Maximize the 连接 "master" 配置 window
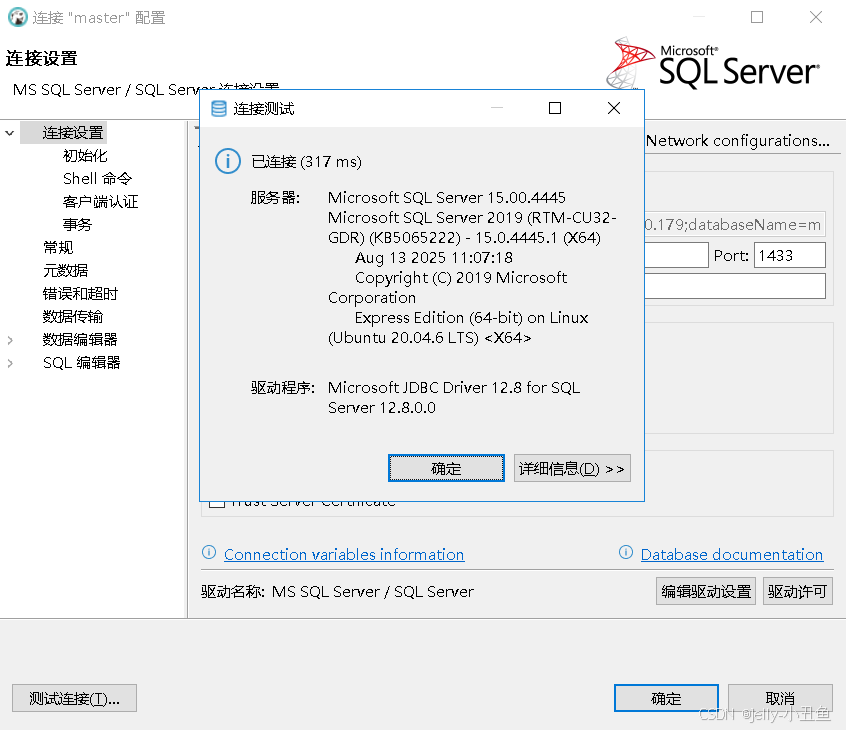The width and height of the screenshot is (846, 730). point(757,17)
